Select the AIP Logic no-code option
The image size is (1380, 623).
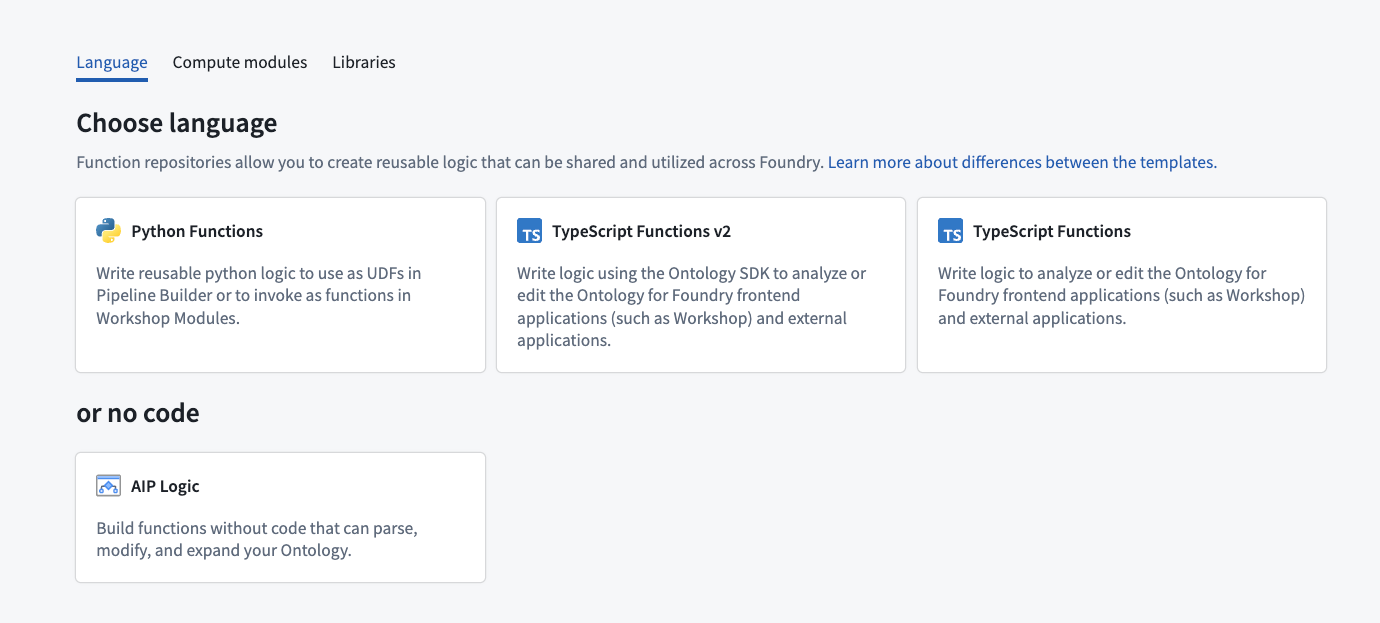click(x=280, y=516)
